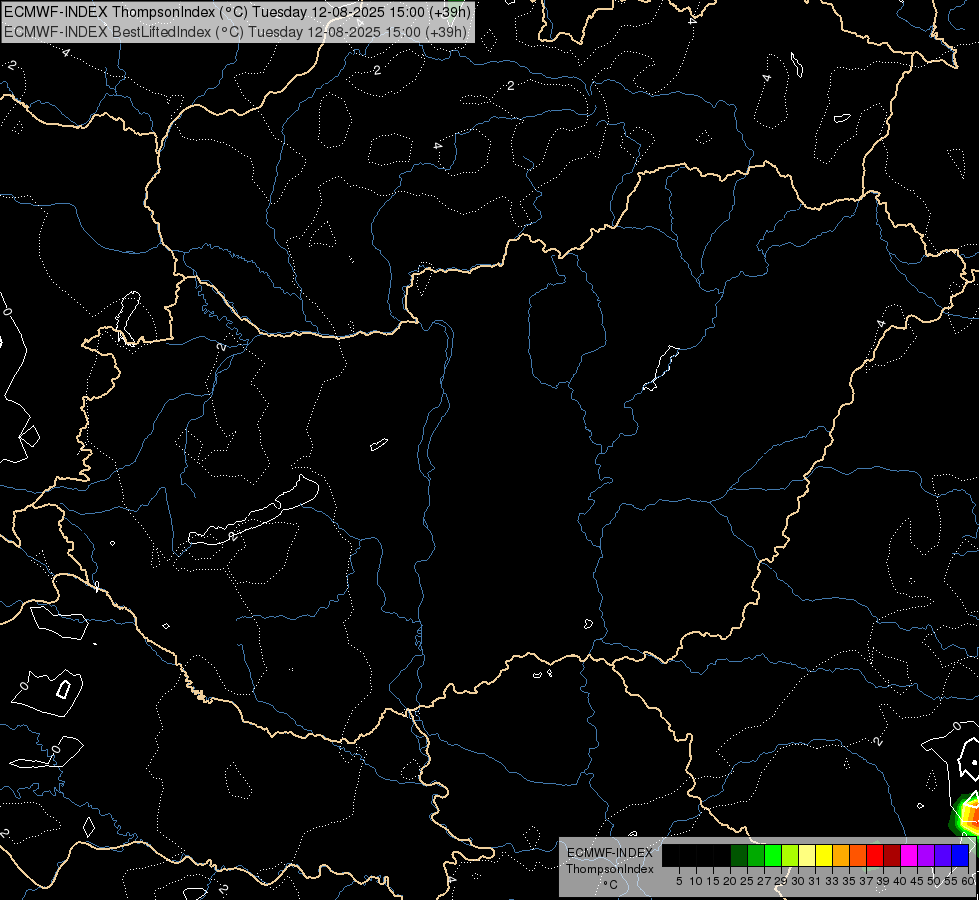Click the dark green 20–25 legend swatch
979x900 pixels.
click(739, 855)
